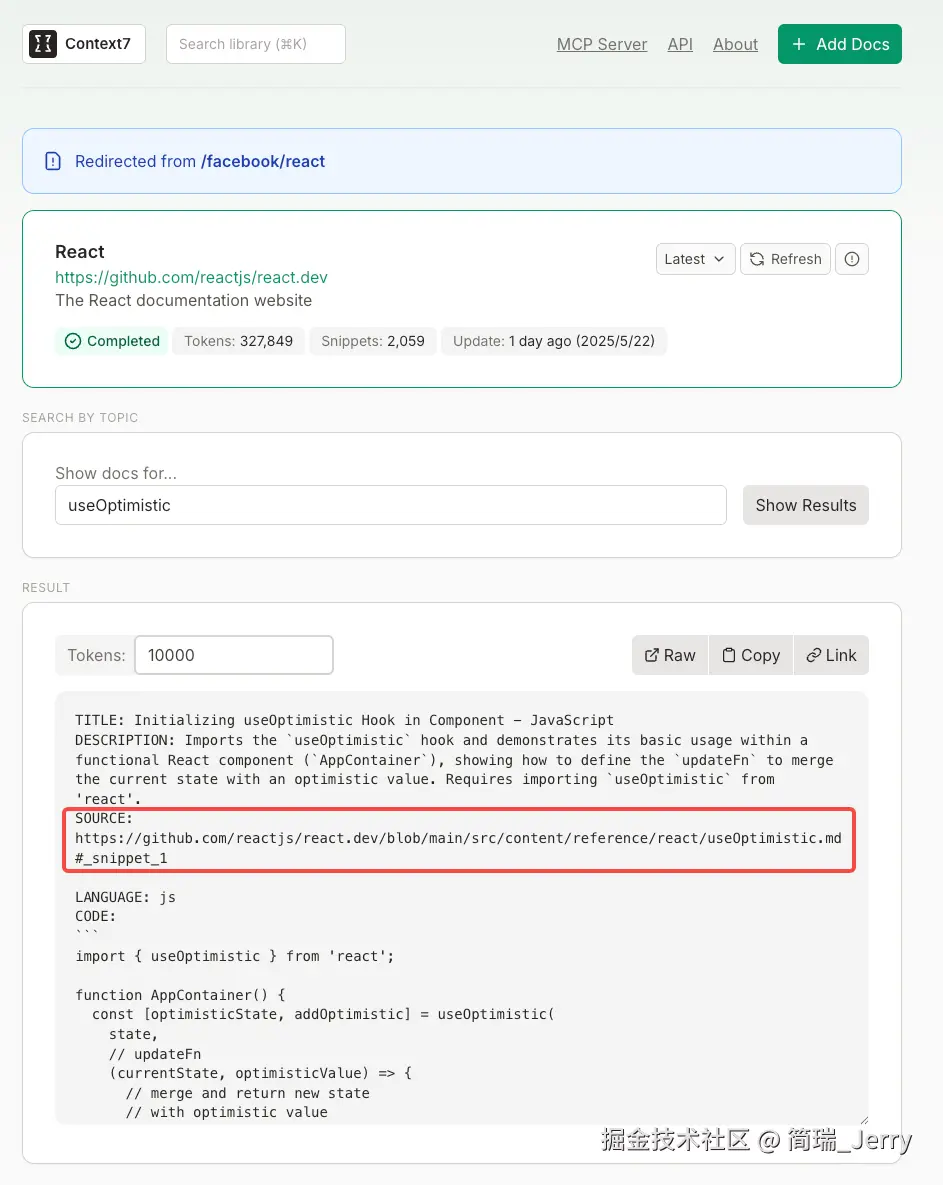Viewport: 943px width, 1185px height.
Task: Click the info icon beside Refresh
Action: tap(852, 259)
